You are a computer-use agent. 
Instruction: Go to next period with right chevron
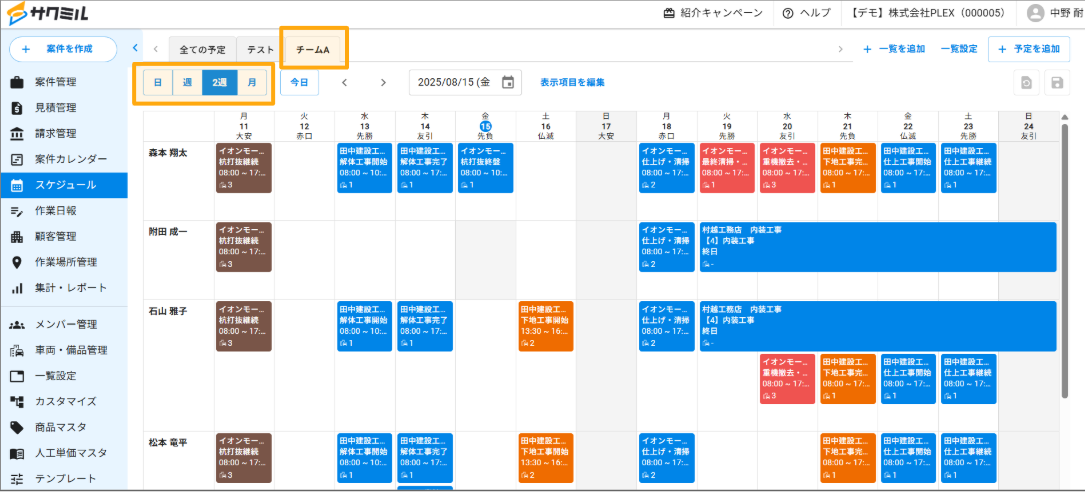(x=382, y=83)
